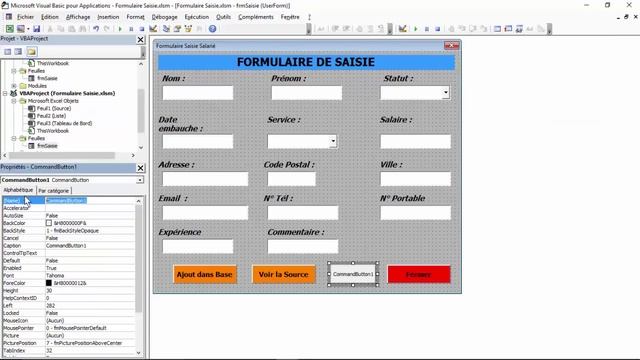
Task: Click the BackColor swatch in properties
Action: [49, 223]
